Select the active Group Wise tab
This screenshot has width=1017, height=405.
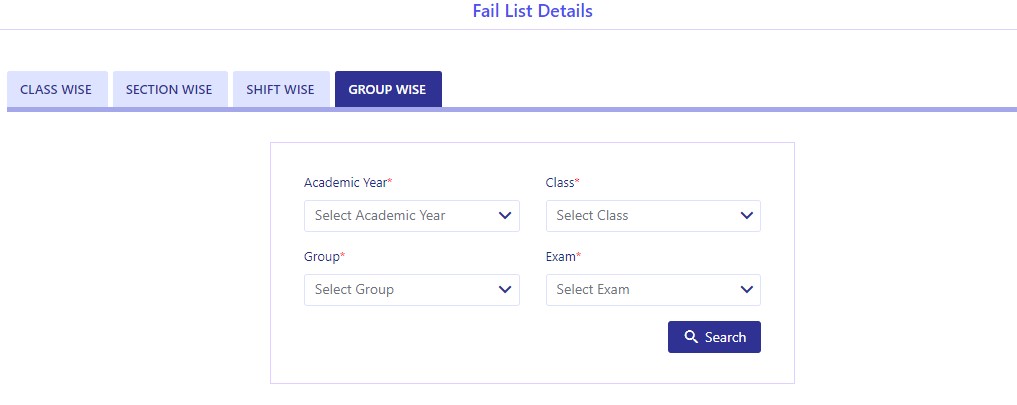pos(388,89)
